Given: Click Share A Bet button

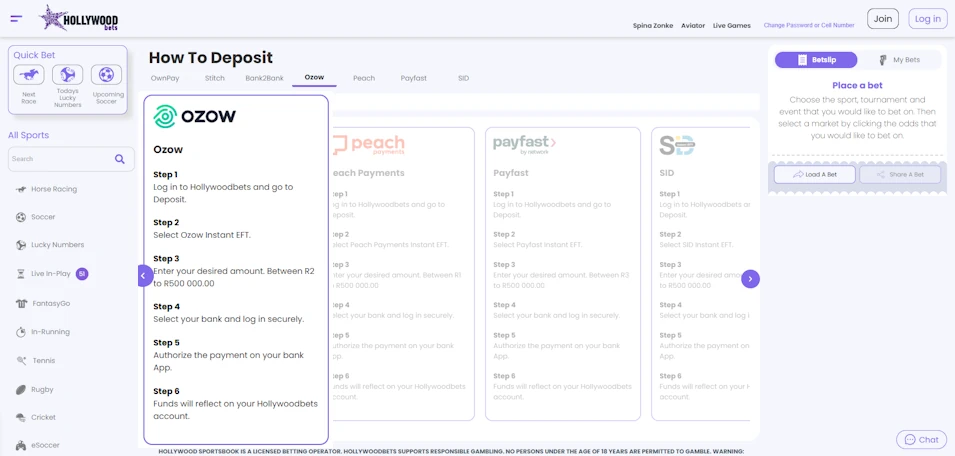Looking at the screenshot, I should 900,175.
